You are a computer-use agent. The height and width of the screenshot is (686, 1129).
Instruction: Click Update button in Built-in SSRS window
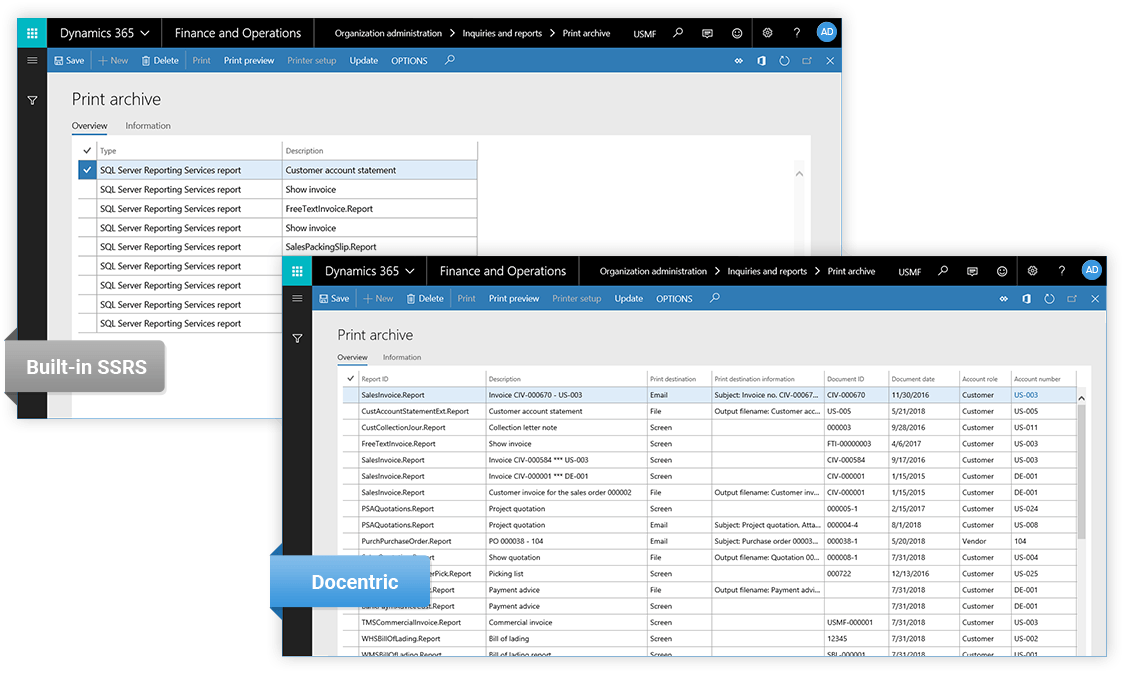coord(364,61)
